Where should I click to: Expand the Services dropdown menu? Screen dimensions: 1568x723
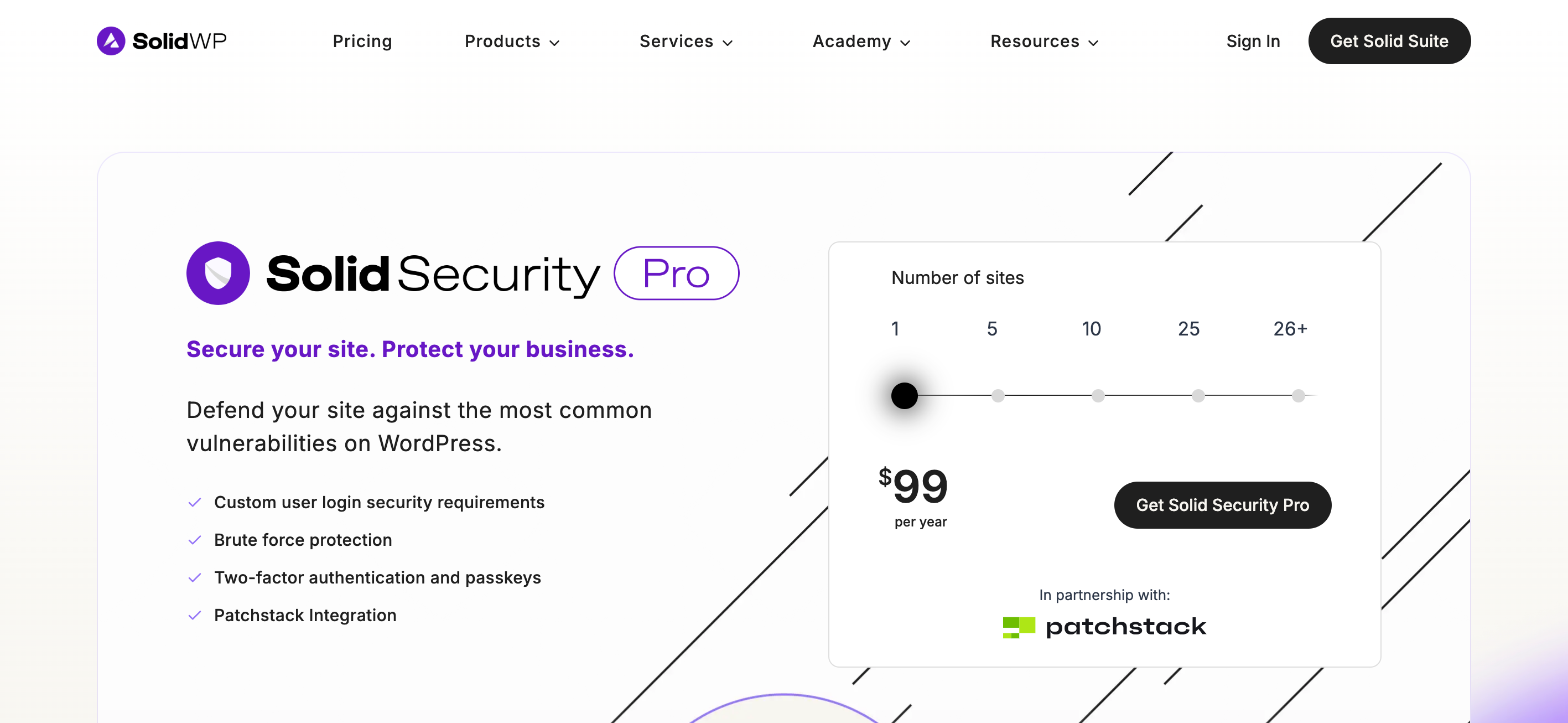(x=686, y=42)
